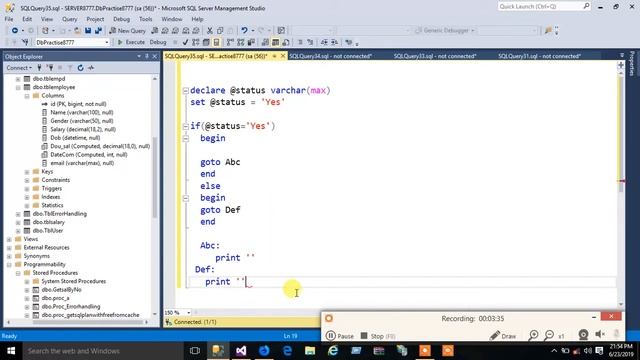Viewport: 640px width, 360px height.
Task: Close the SQLQuery35.sql tab
Action: pos(282,56)
